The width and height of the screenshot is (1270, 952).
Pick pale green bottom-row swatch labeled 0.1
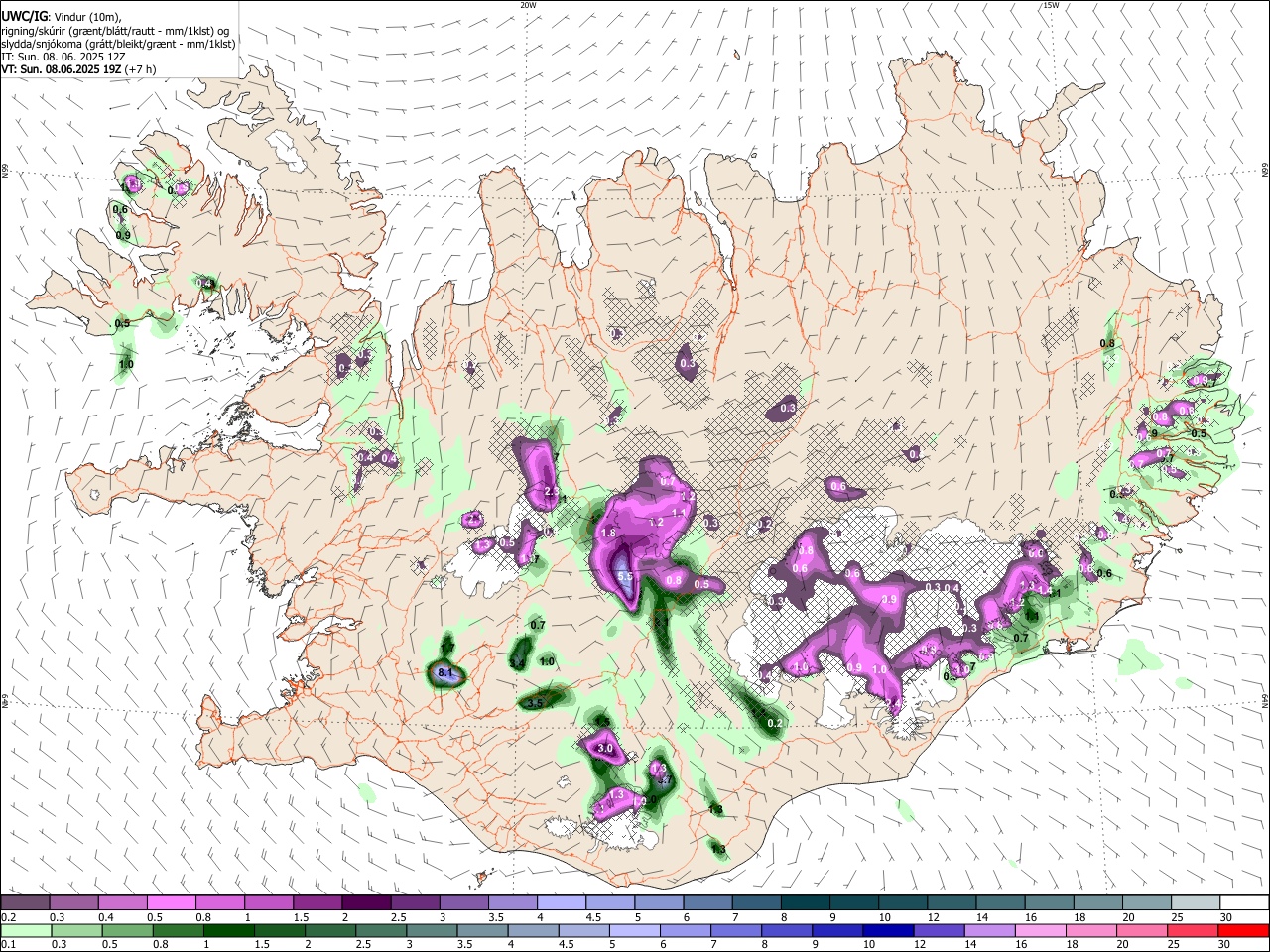25,930
